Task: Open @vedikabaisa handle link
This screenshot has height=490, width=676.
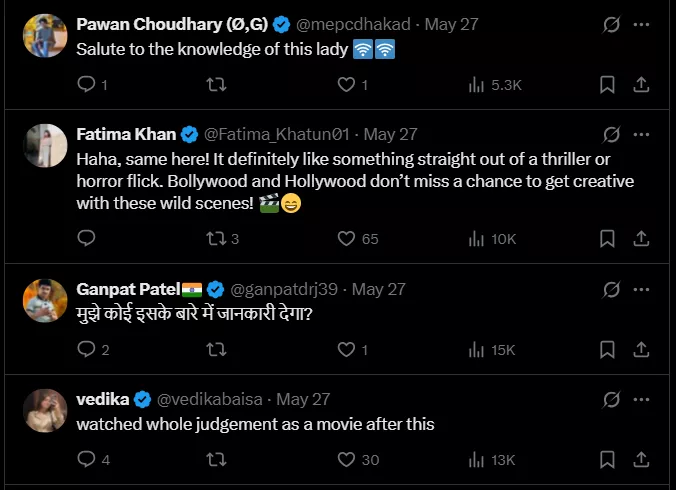Action: click(x=210, y=399)
